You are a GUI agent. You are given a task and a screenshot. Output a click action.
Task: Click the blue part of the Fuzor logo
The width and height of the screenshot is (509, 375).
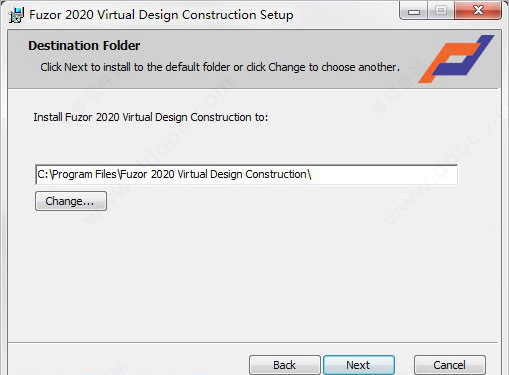tap(465, 57)
